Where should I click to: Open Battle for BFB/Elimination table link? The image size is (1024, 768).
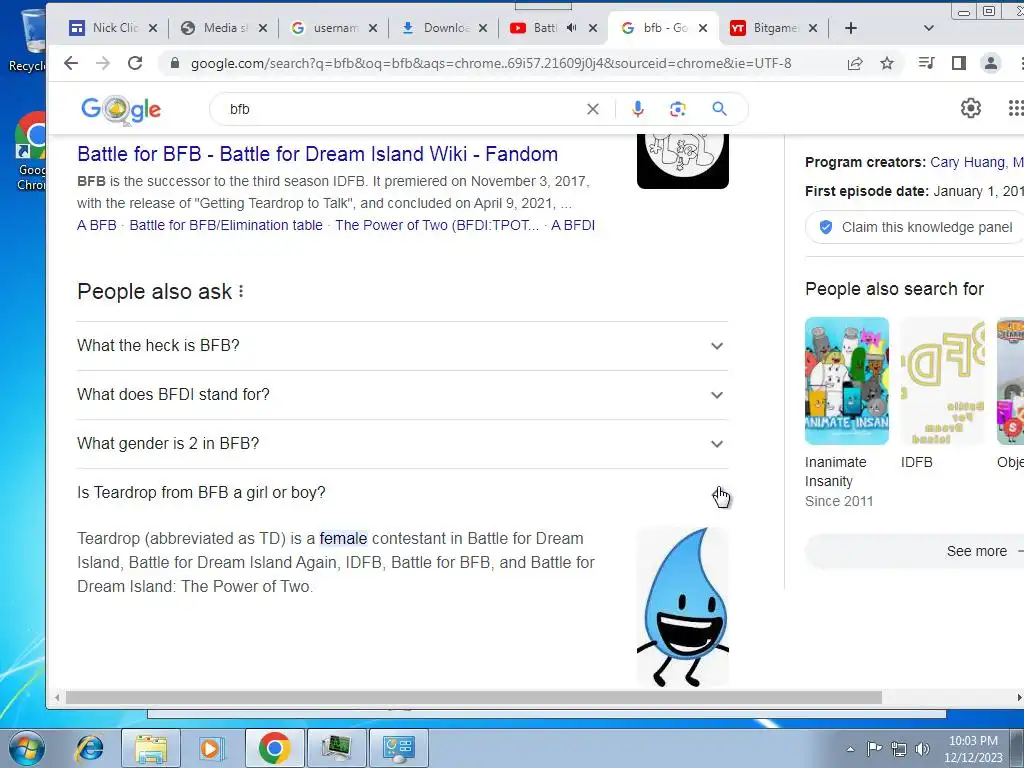point(226,225)
